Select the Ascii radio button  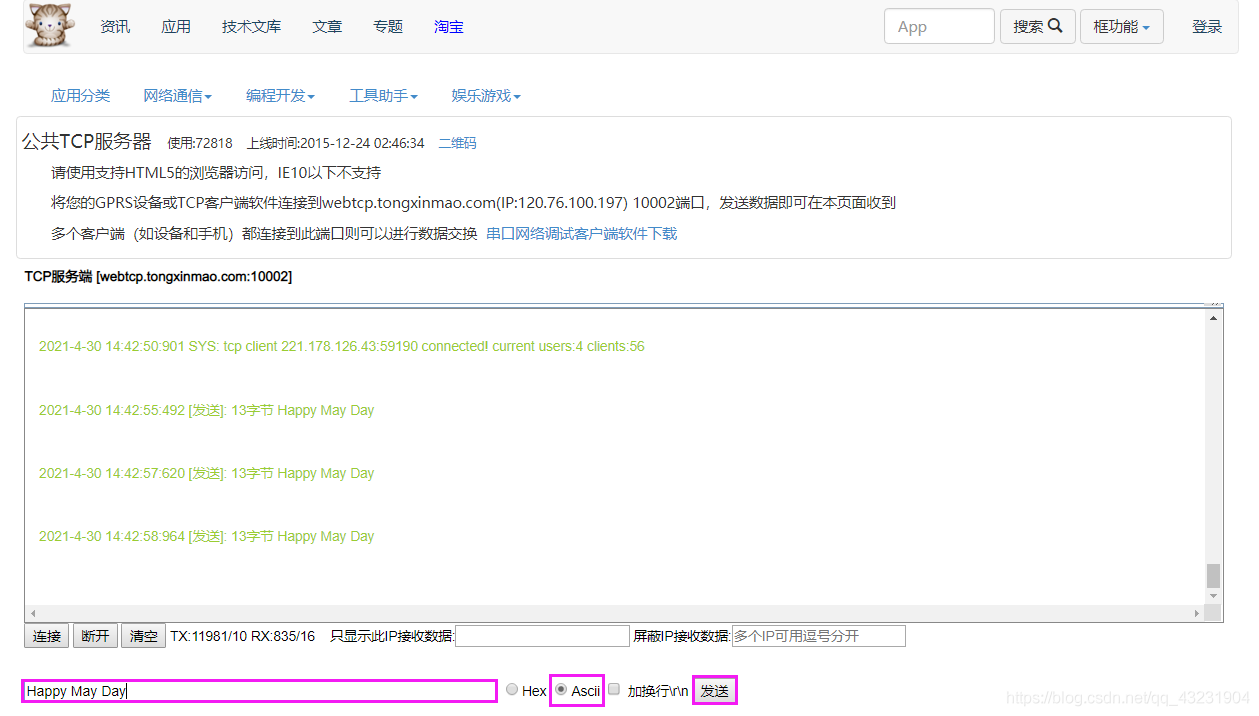[561, 690]
